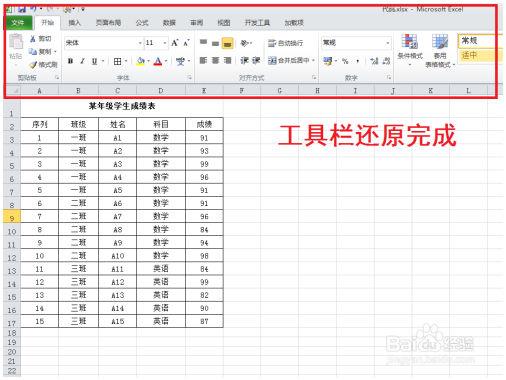Click the Increase Font Size icon
This screenshot has height=380, width=506.
175,43
